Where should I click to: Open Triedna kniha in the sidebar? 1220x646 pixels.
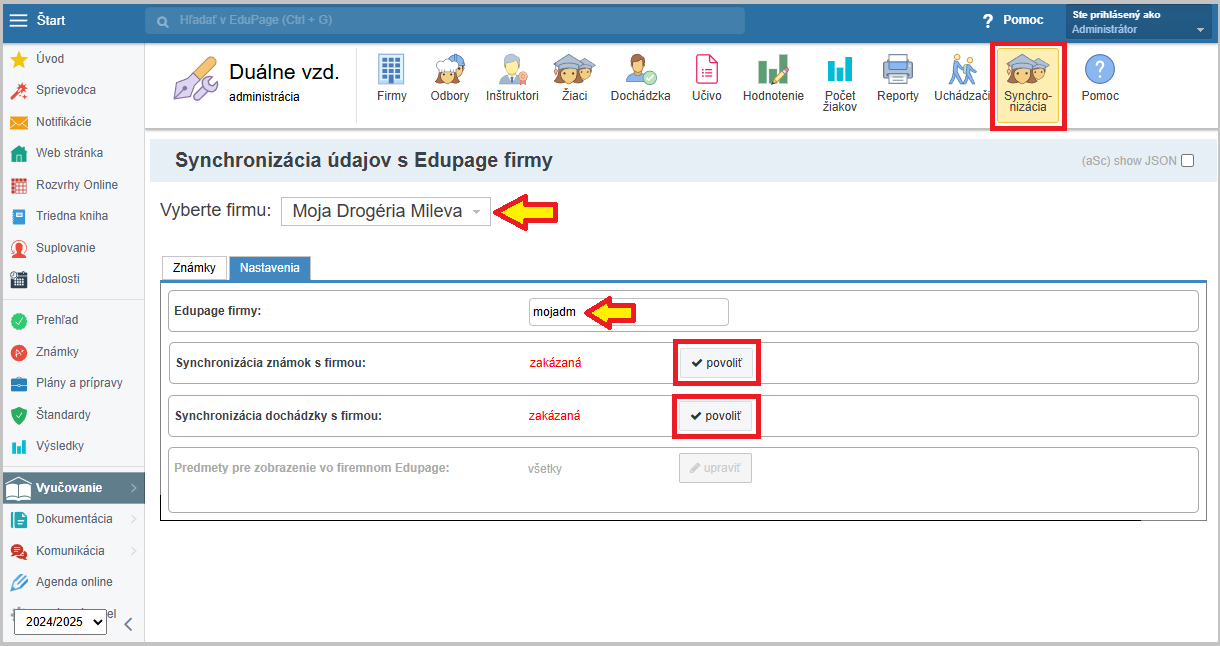[73, 216]
